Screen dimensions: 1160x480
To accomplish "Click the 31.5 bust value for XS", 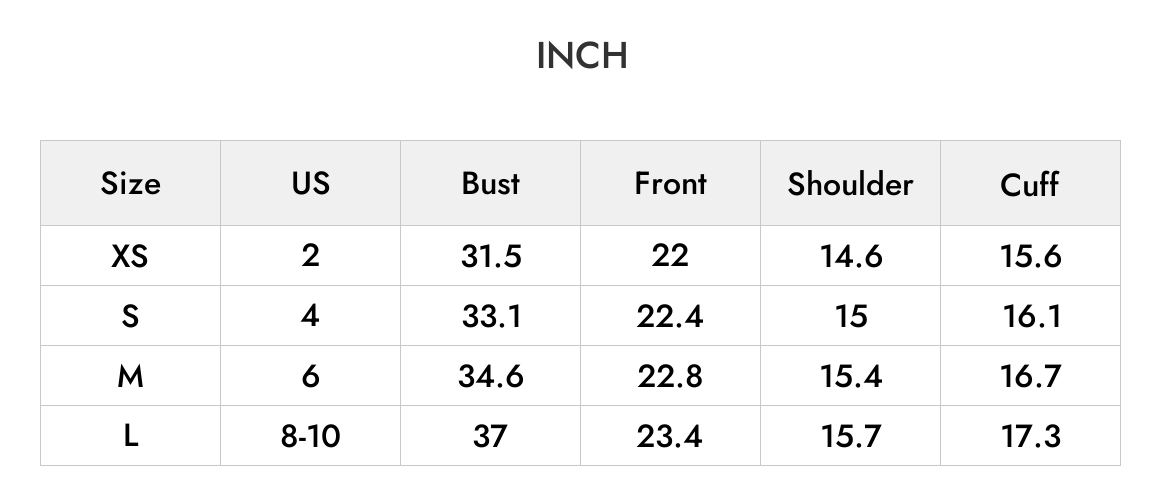I will 491,256.
